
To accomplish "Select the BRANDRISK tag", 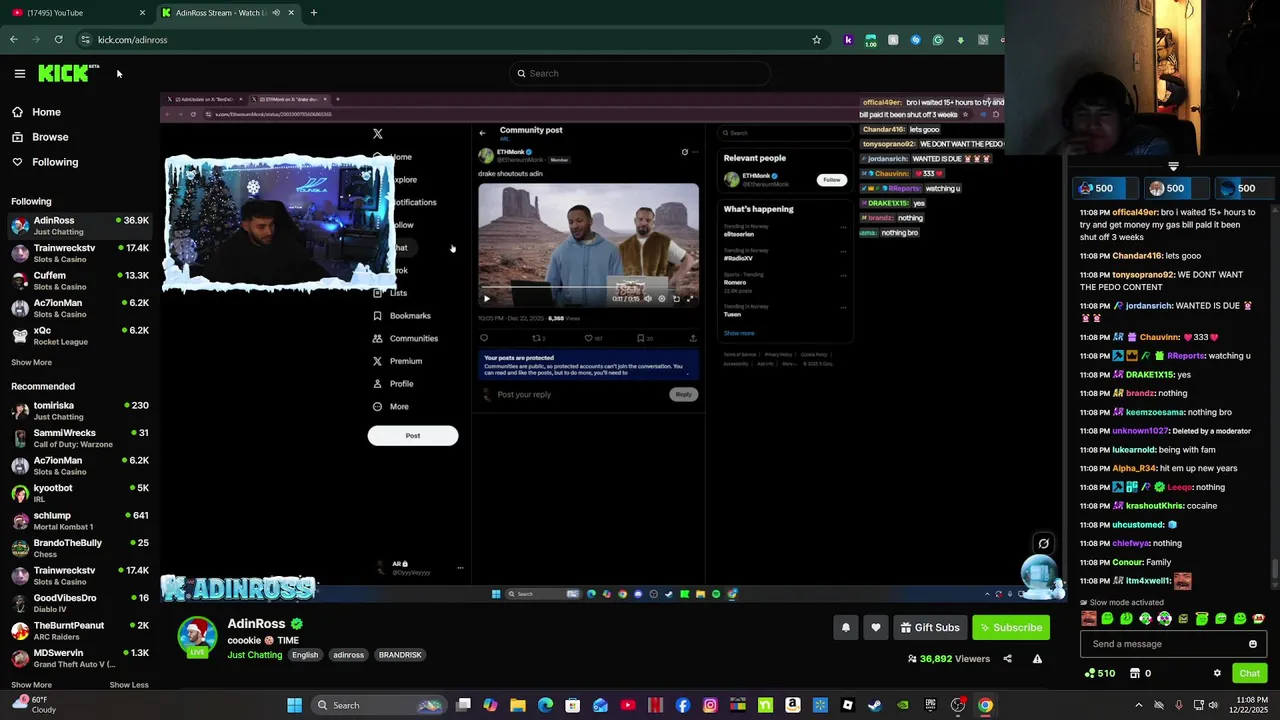I will 400,655.
